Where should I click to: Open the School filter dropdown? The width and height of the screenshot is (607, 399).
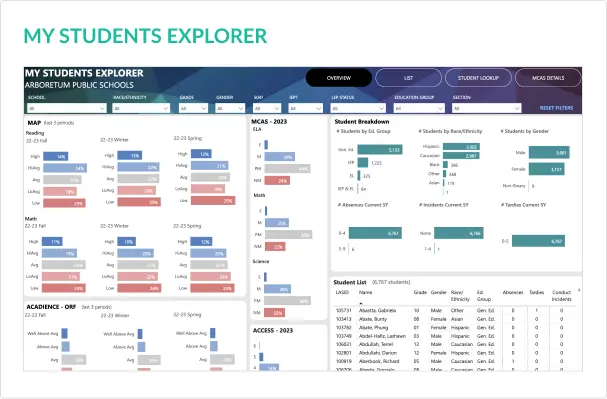click(67, 108)
